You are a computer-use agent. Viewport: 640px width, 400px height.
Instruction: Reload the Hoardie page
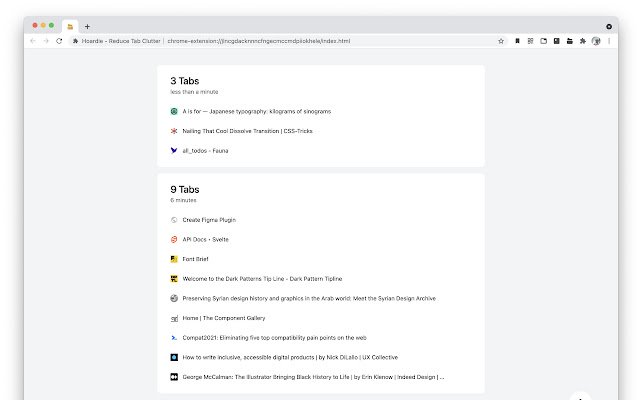click(59, 41)
